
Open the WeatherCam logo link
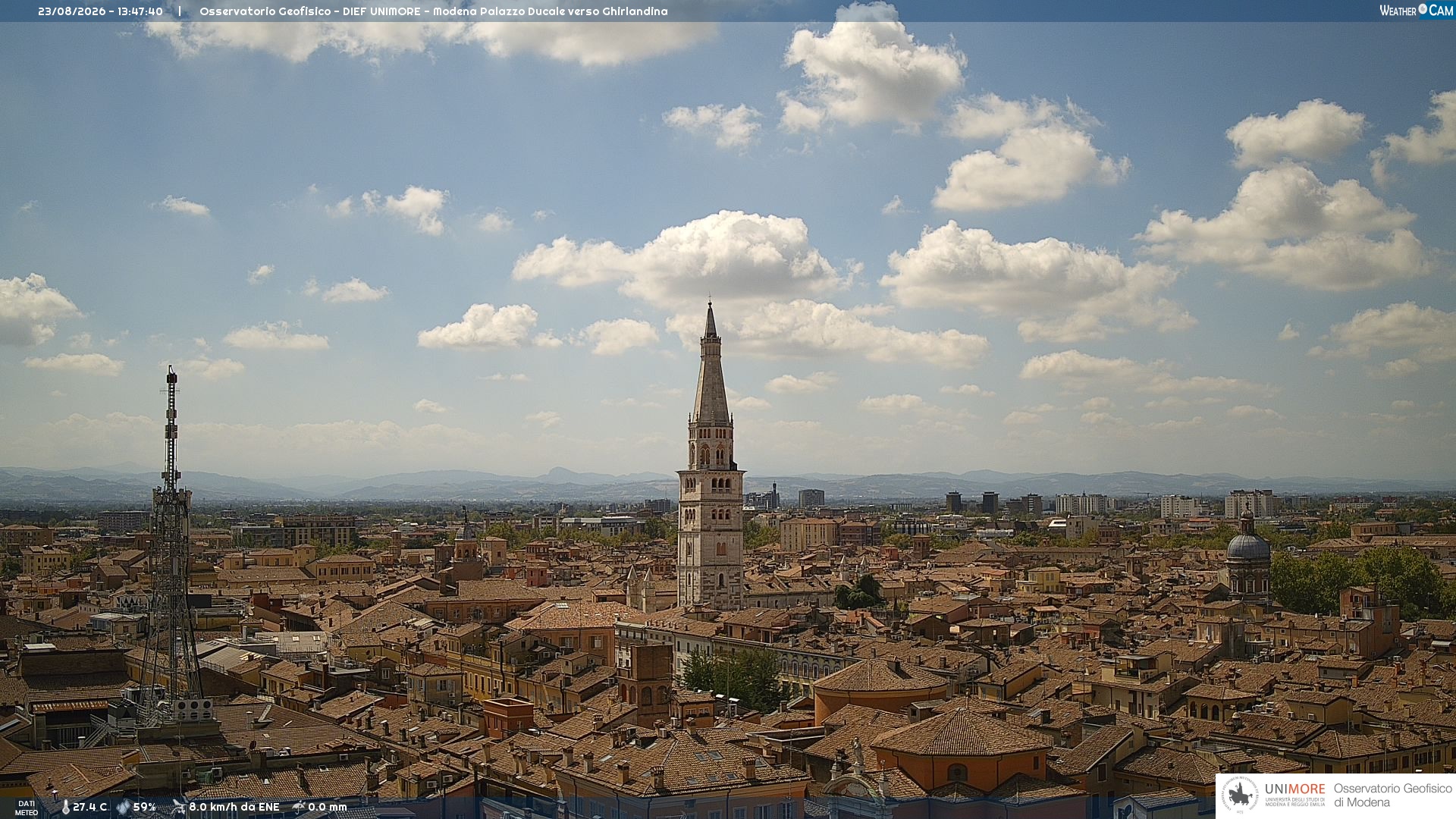[1416, 10]
